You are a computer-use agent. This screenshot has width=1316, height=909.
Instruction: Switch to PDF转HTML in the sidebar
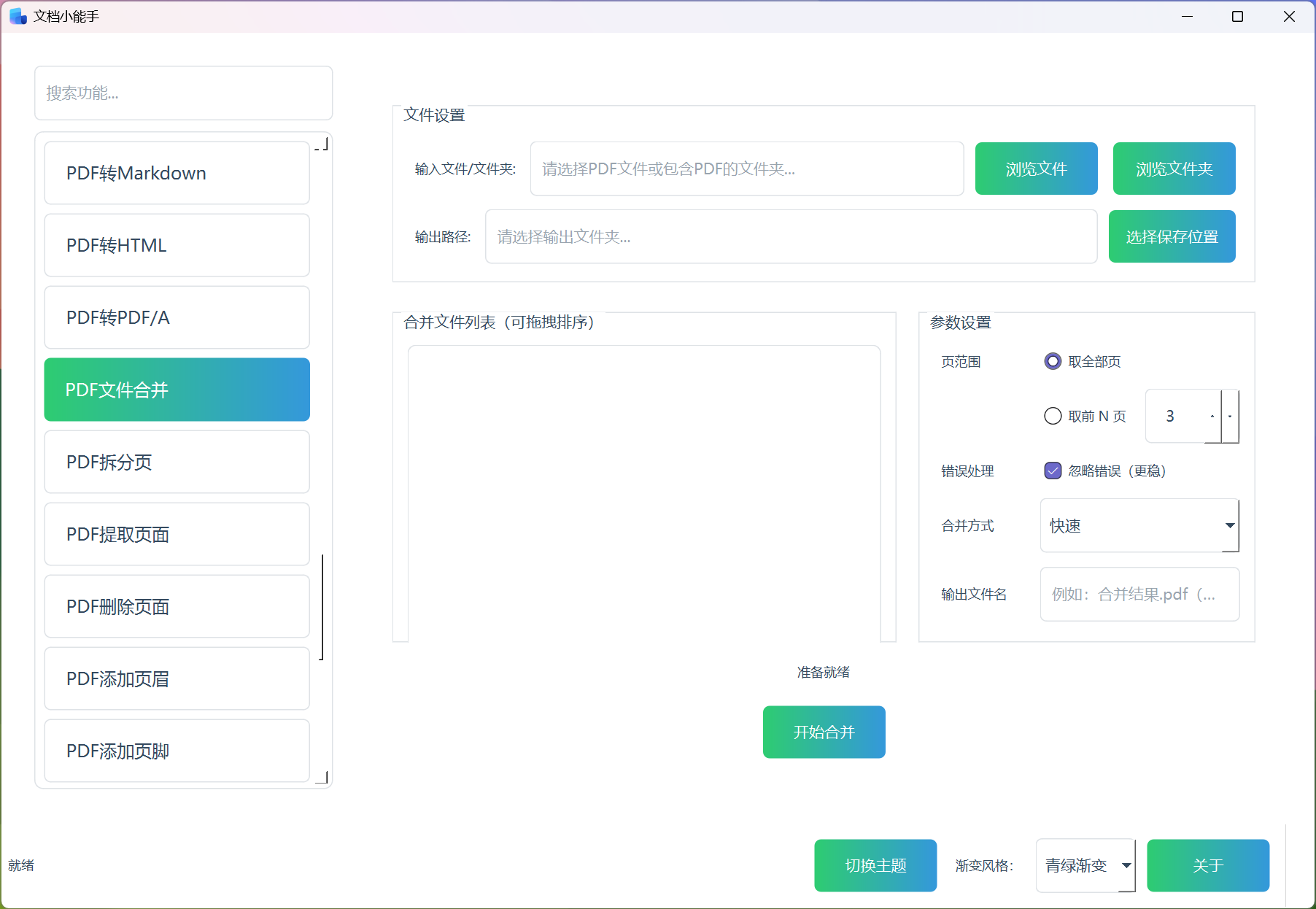tap(177, 246)
